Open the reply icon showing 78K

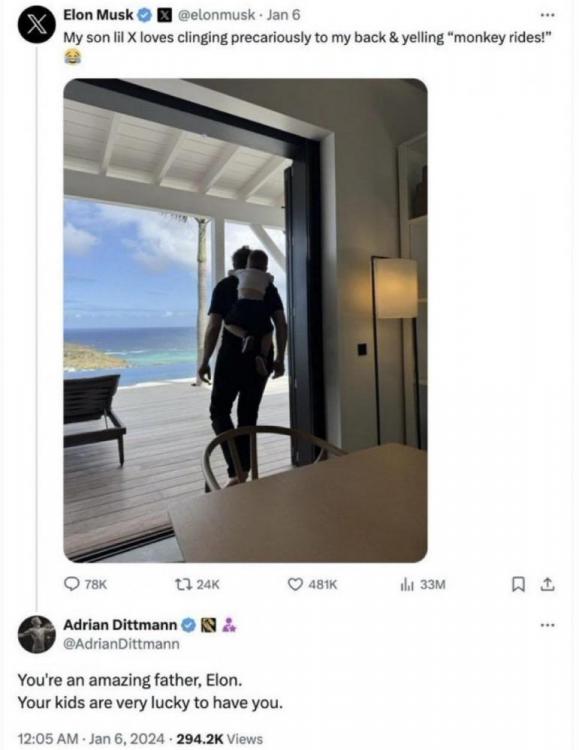coord(72,584)
